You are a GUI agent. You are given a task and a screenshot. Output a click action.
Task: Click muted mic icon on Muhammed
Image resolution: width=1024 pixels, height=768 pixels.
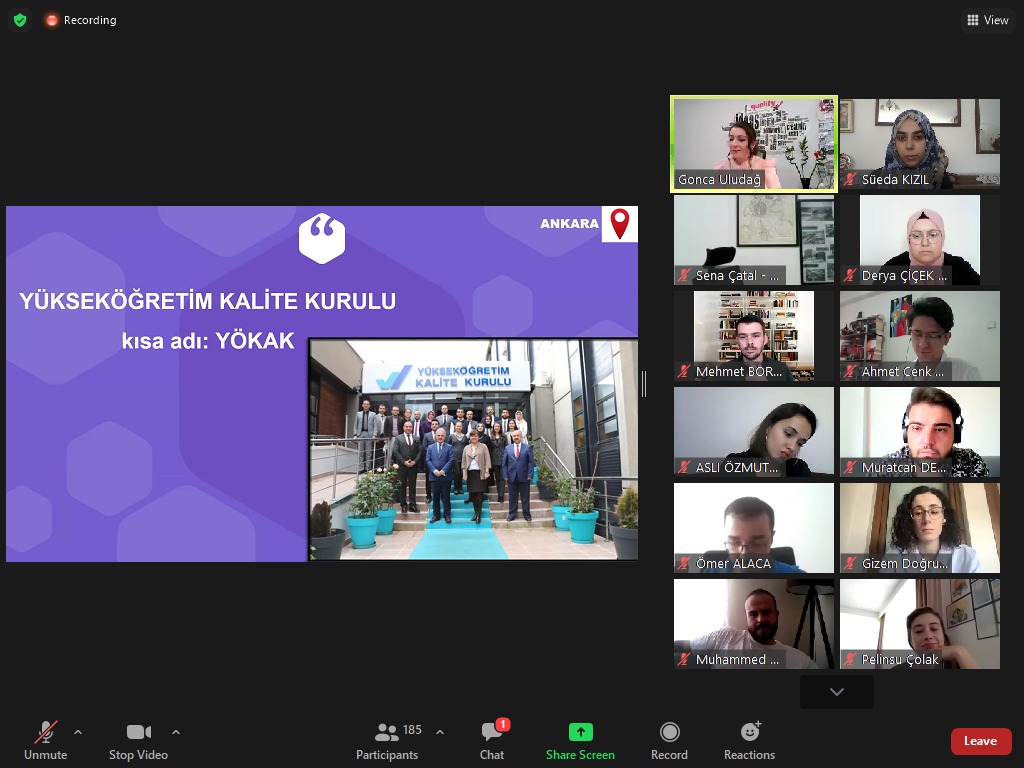coord(684,659)
